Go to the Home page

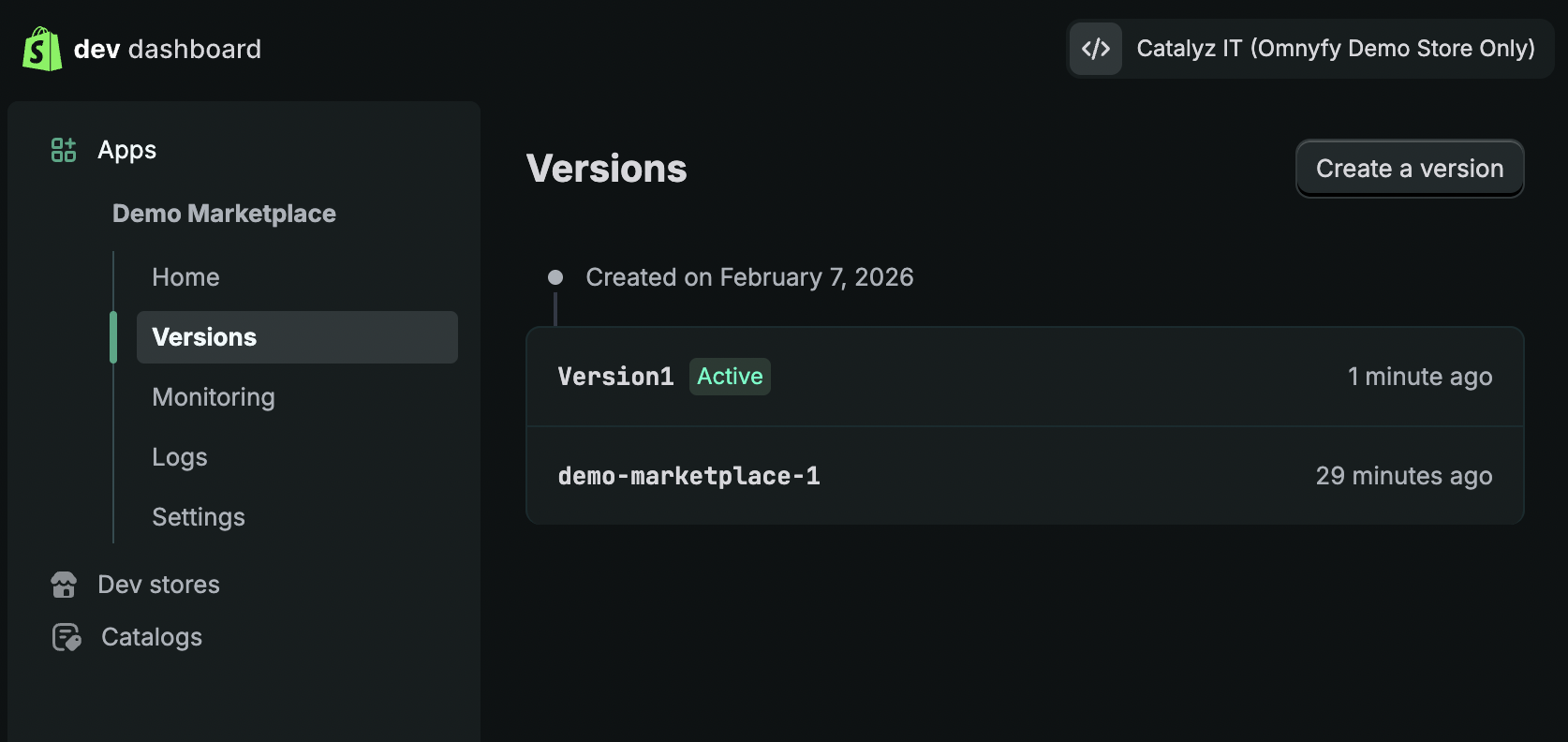(185, 277)
